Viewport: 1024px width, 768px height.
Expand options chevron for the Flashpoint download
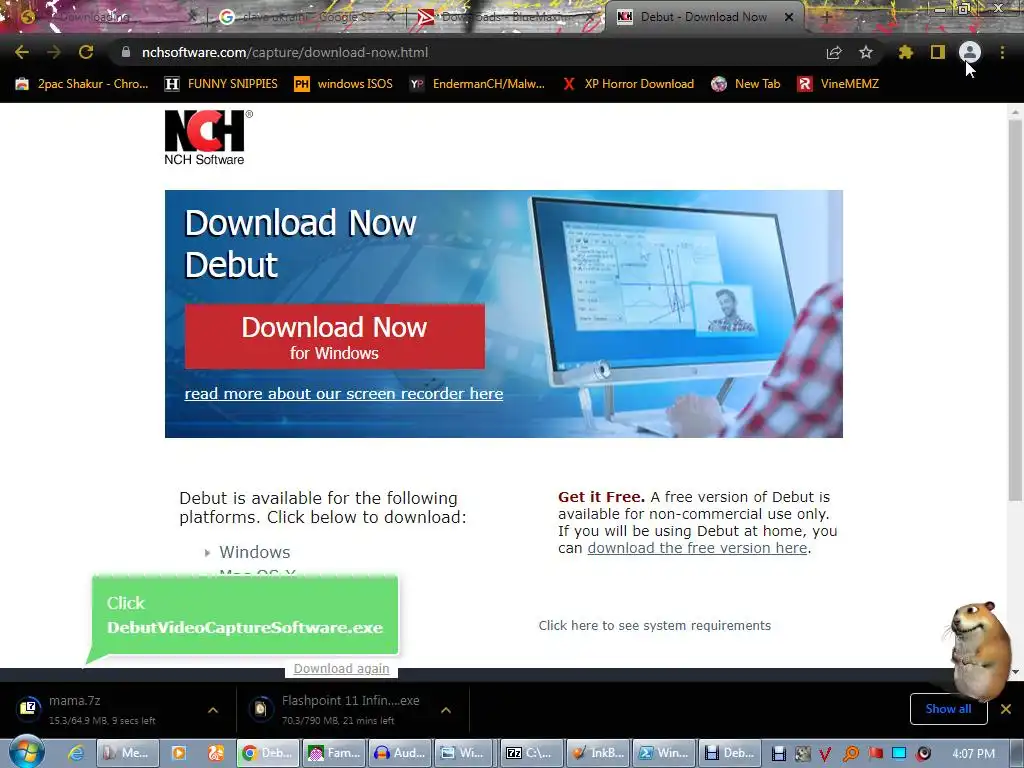click(x=446, y=710)
